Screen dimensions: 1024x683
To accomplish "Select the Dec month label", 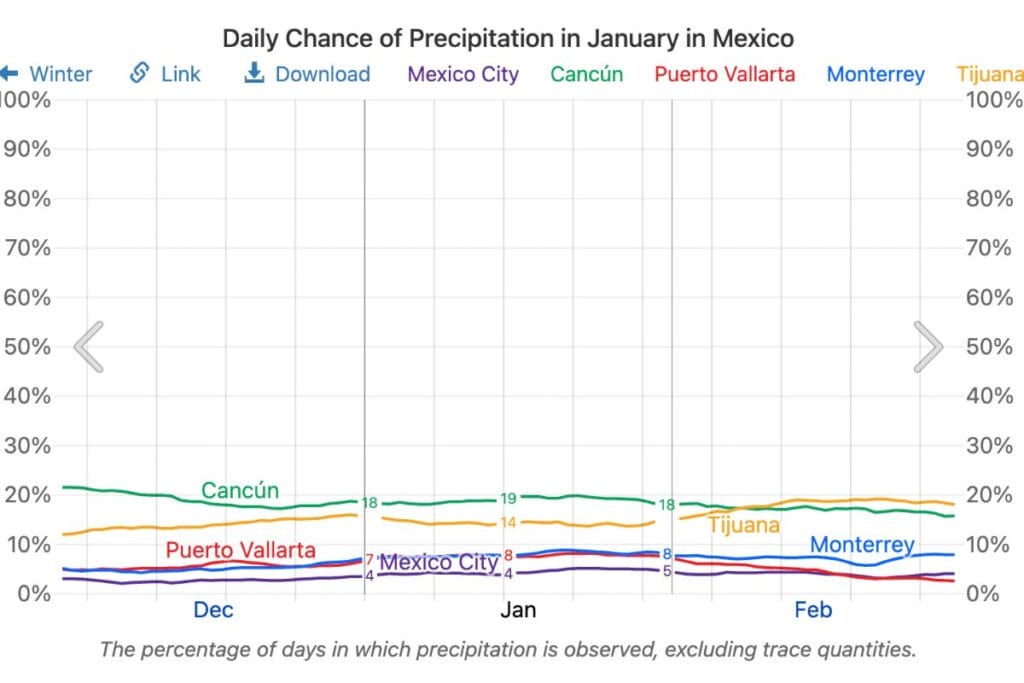I will tap(213, 610).
